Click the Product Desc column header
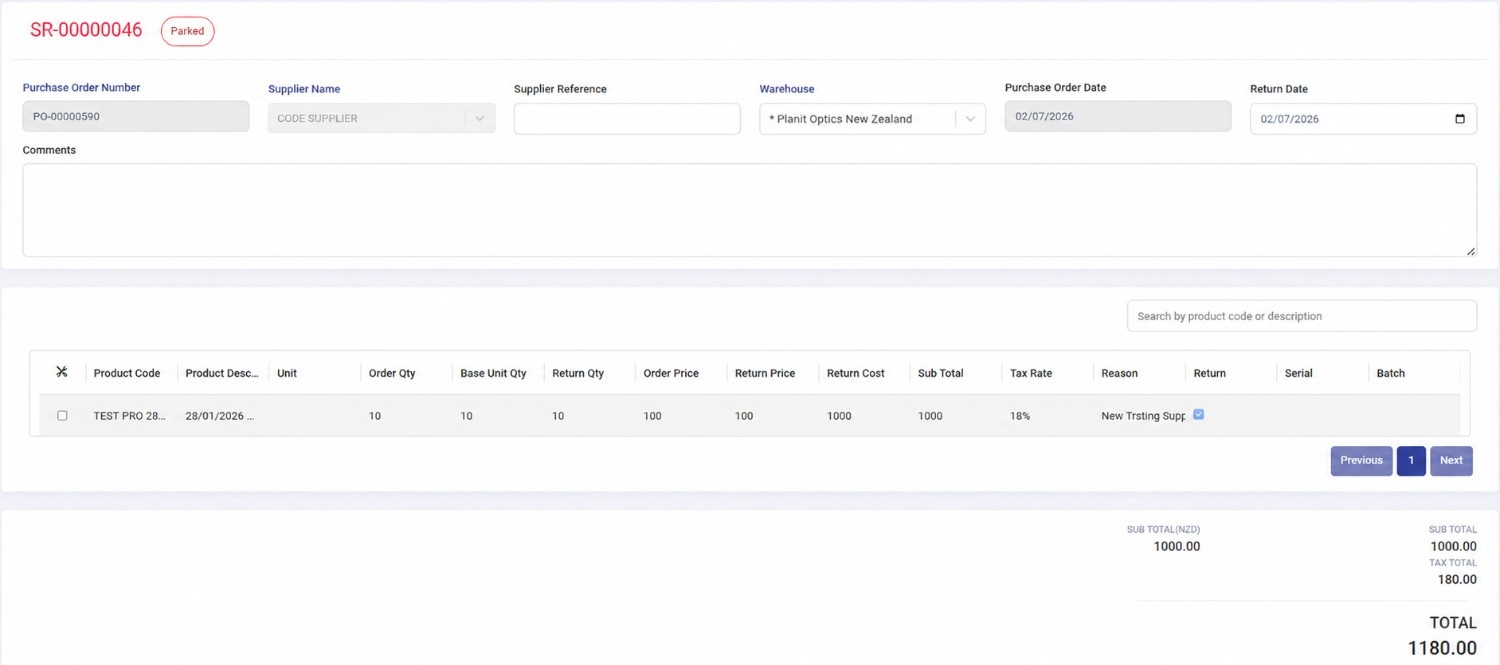This screenshot has width=1500, height=665. (222, 373)
